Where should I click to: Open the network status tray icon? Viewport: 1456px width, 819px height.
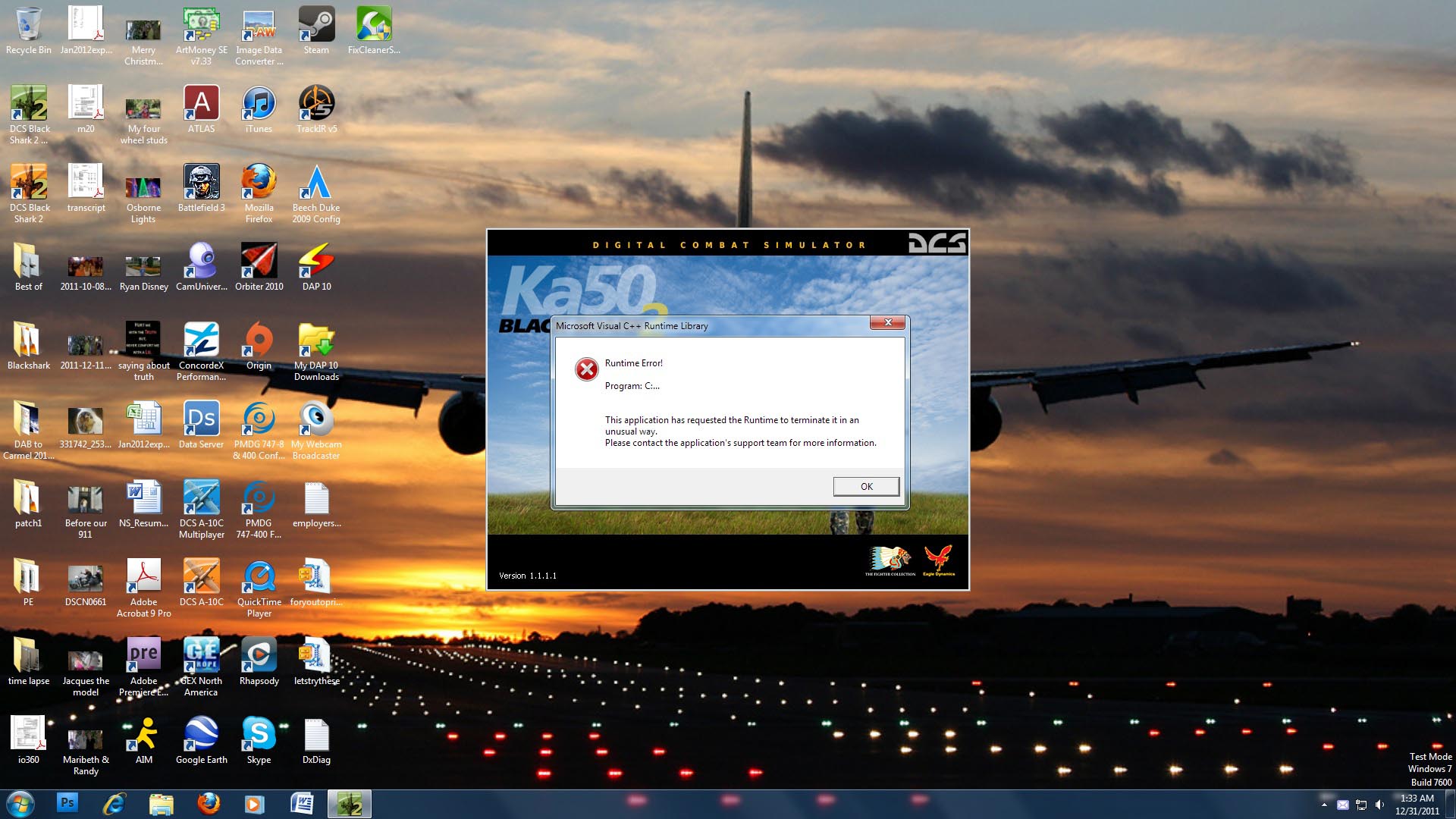tap(1361, 805)
